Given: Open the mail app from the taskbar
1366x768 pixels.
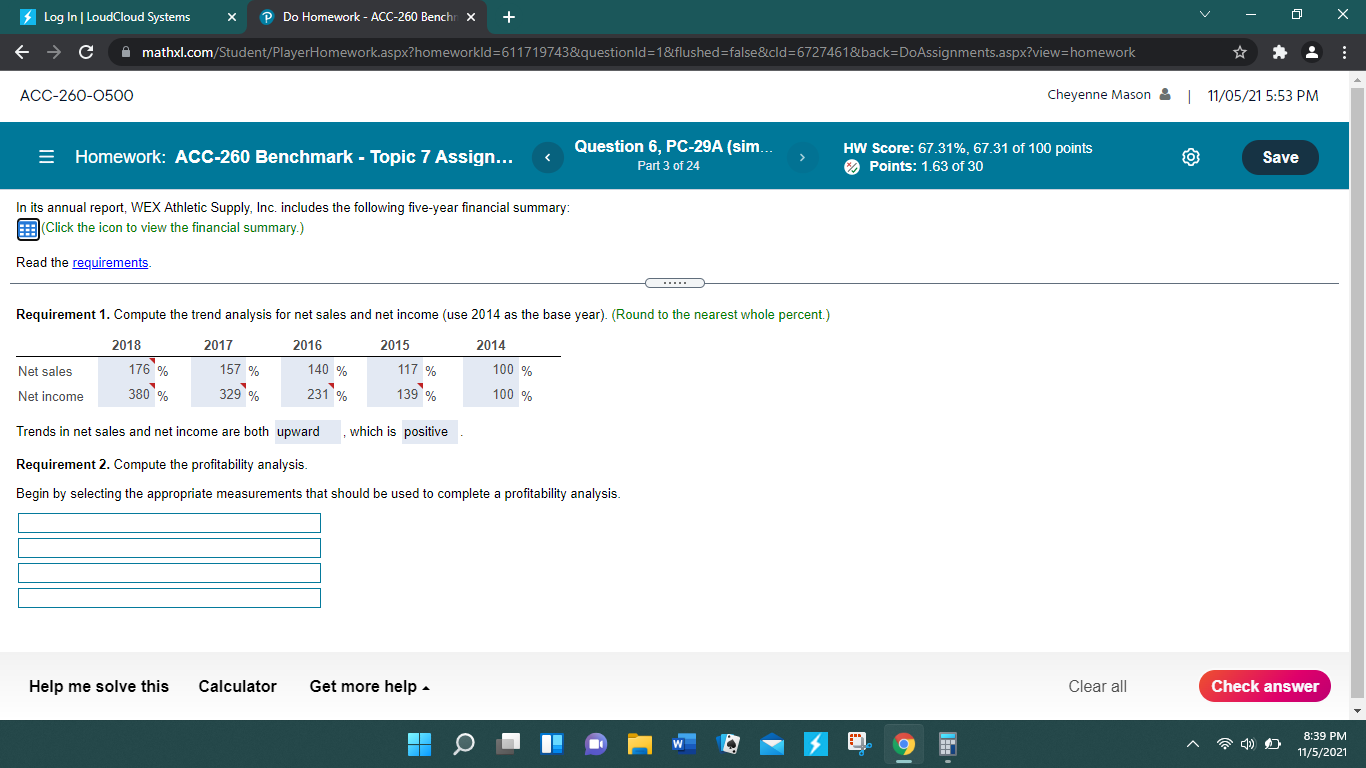Looking at the screenshot, I should 771,744.
